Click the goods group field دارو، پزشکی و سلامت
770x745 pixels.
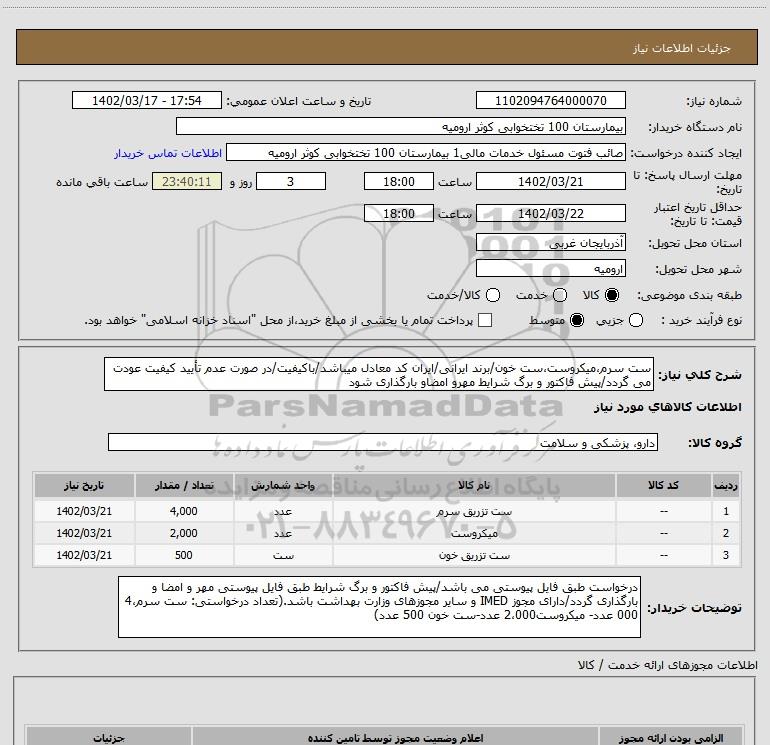(383, 442)
